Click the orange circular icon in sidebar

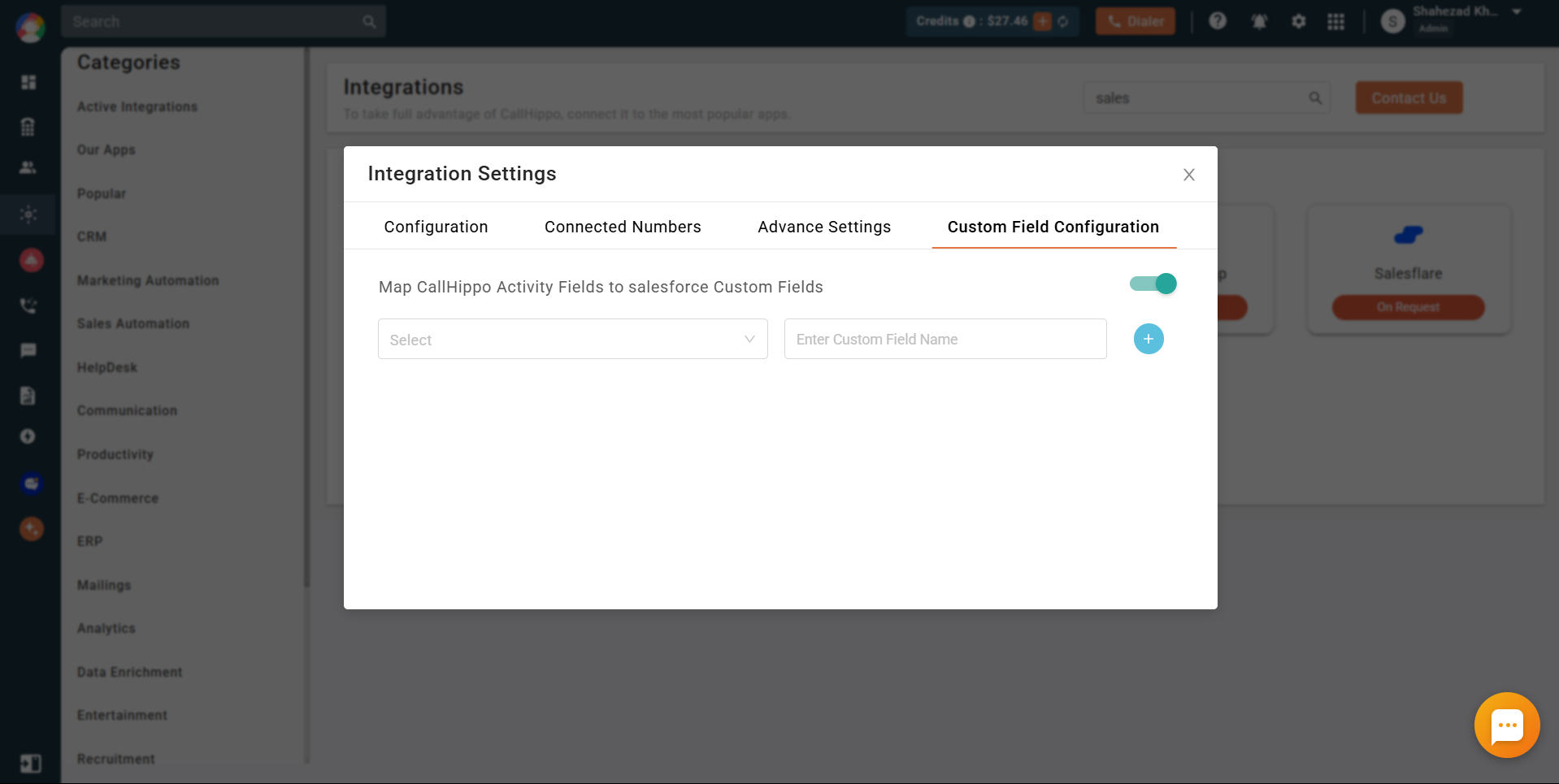31,529
